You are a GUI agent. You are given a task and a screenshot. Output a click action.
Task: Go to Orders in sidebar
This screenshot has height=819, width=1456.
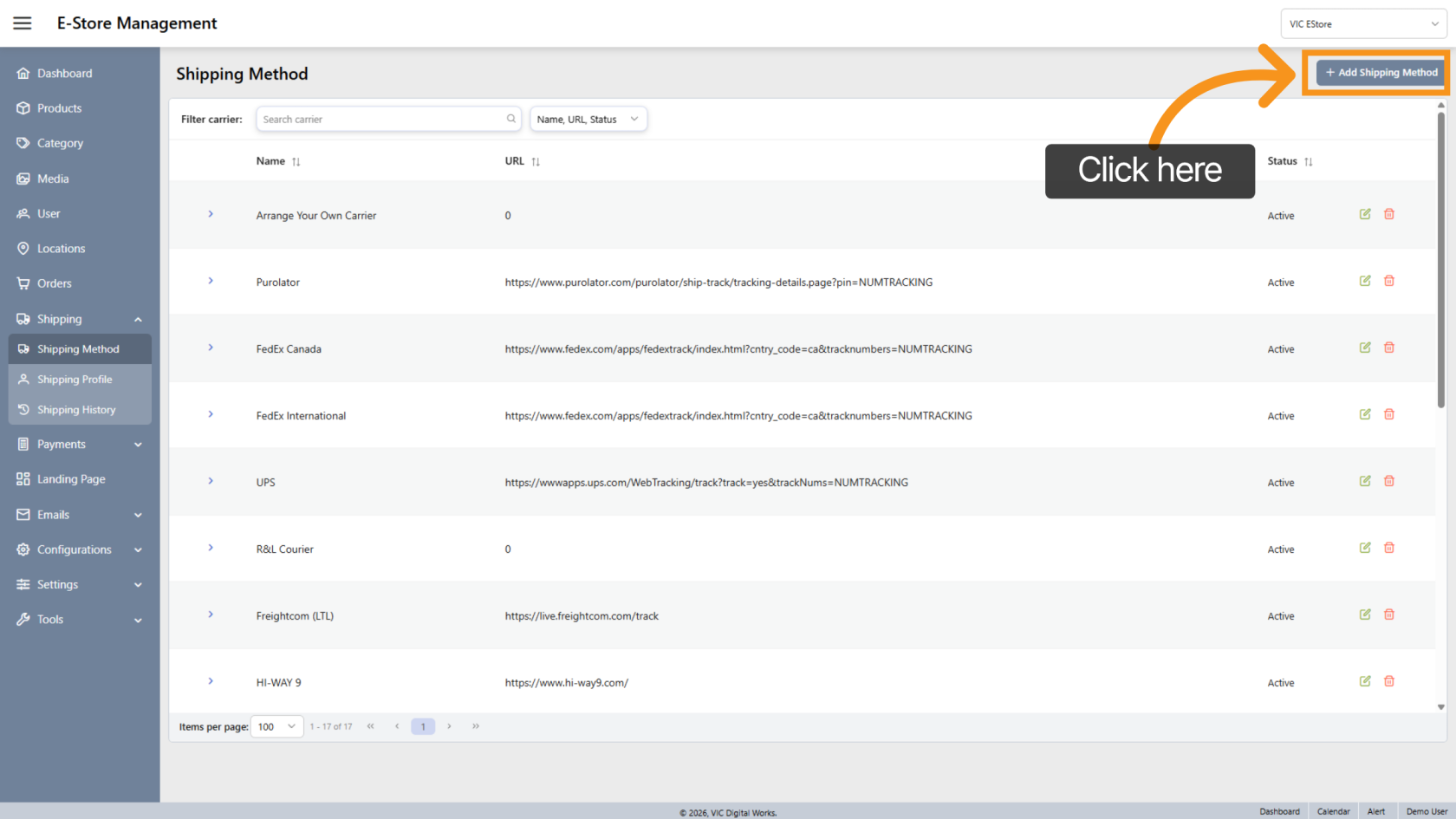point(54,283)
